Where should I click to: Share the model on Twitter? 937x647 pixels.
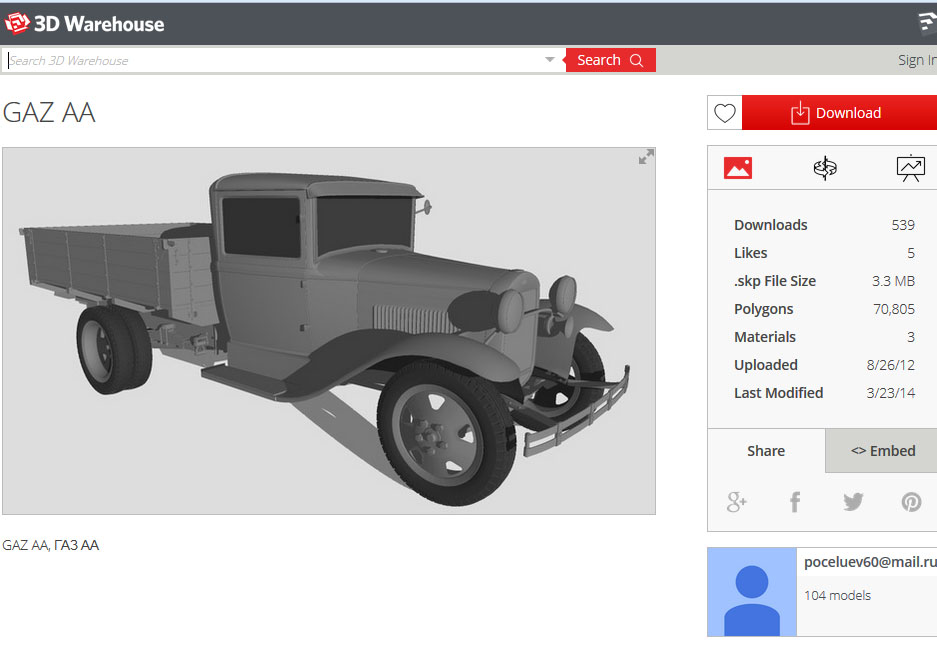click(x=853, y=502)
